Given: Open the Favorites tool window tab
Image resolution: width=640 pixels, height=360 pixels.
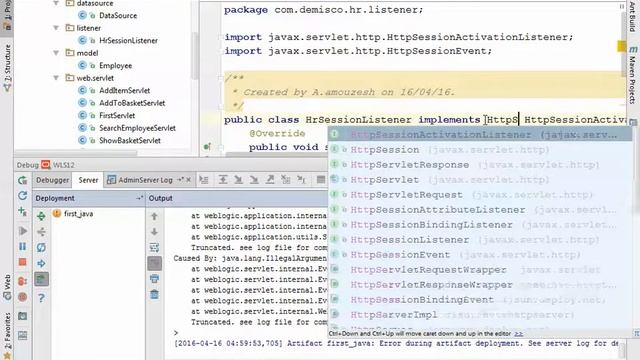Looking at the screenshot, I should coord(7,336).
